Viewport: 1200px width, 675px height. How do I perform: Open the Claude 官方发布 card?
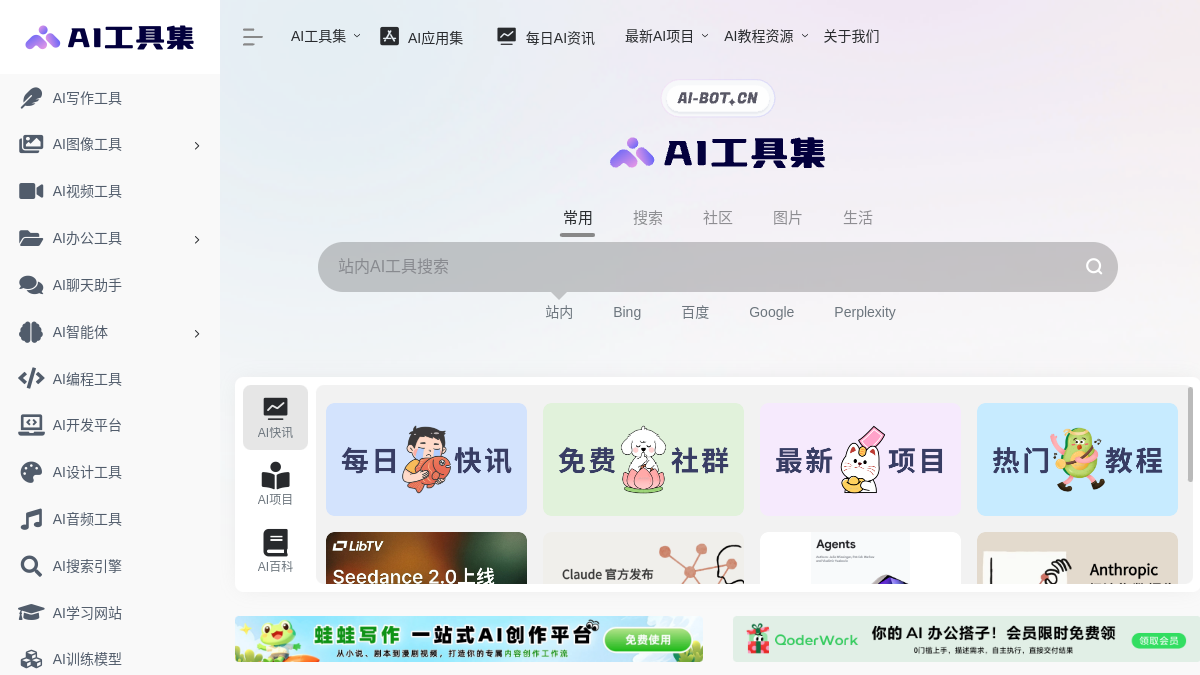643,558
